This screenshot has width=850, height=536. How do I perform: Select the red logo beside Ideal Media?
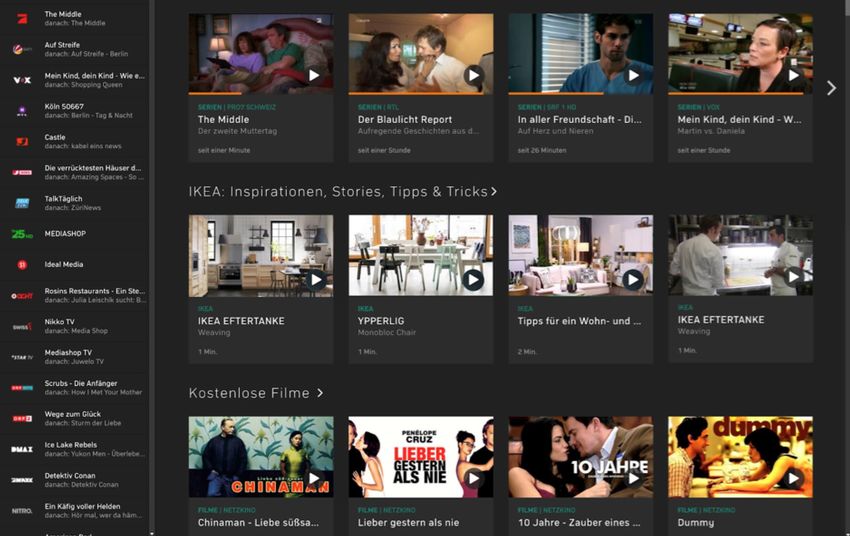(22, 264)
